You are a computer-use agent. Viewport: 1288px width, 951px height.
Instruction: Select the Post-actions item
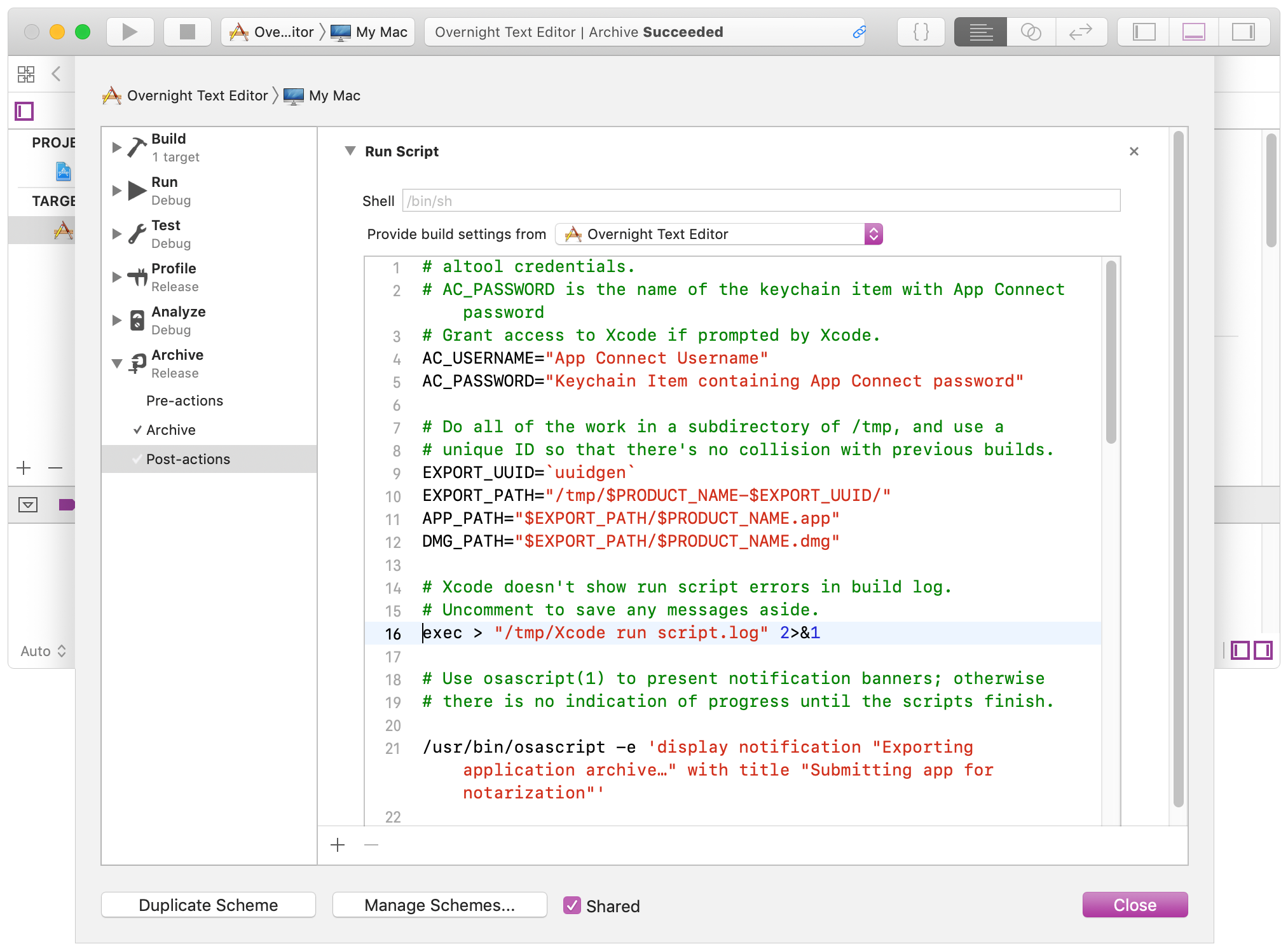click(188, 459)
